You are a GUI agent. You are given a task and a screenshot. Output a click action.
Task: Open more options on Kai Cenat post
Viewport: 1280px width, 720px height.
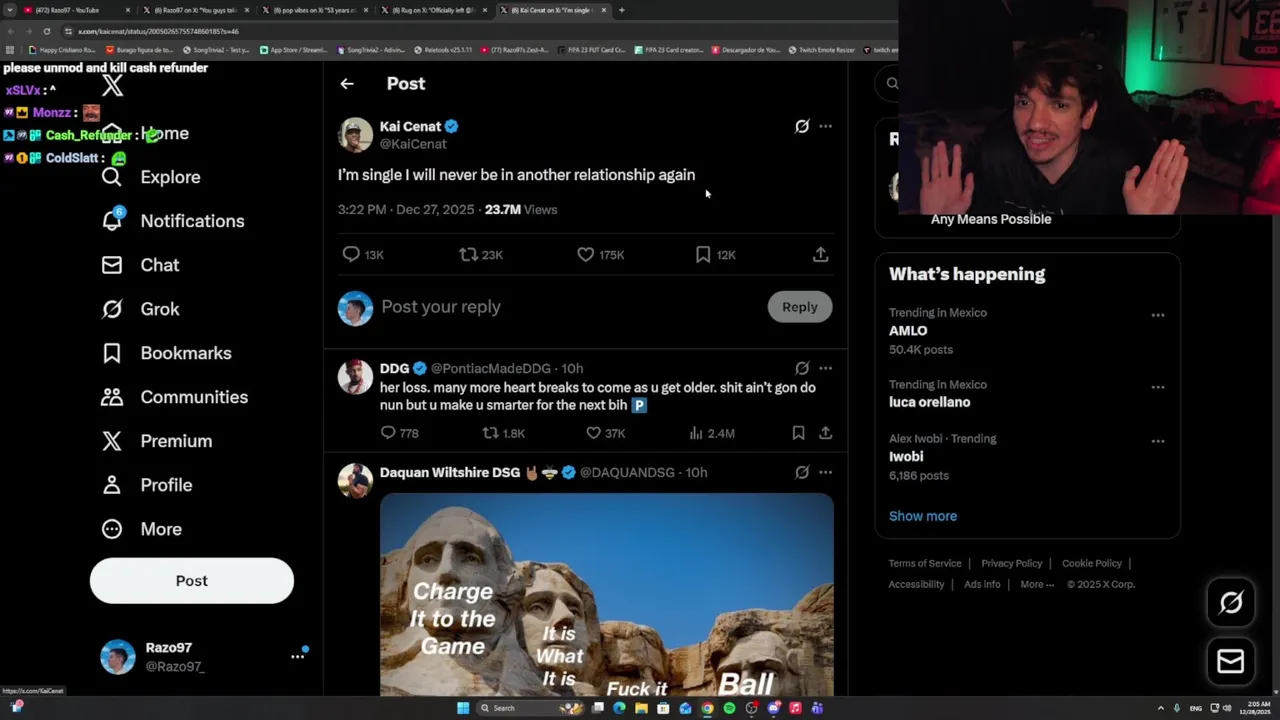click(825, 126)
